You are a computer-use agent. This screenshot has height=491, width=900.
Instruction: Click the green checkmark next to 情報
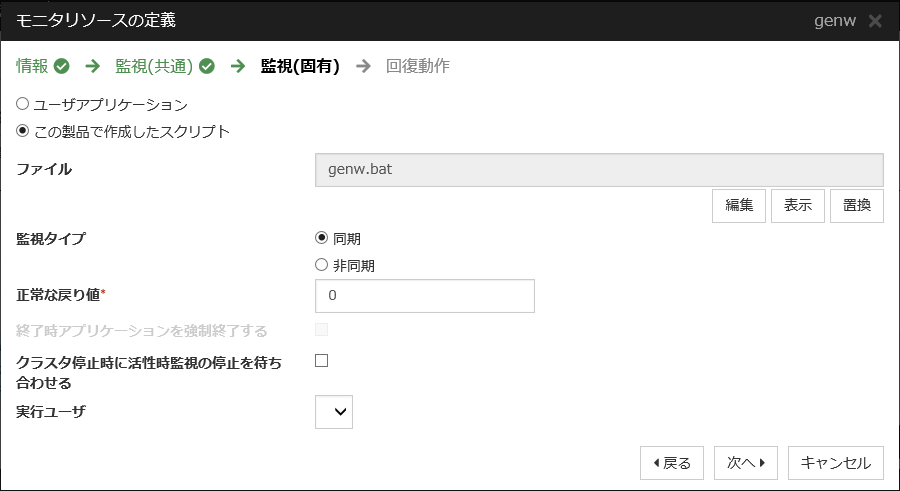[x=61, y=67]
